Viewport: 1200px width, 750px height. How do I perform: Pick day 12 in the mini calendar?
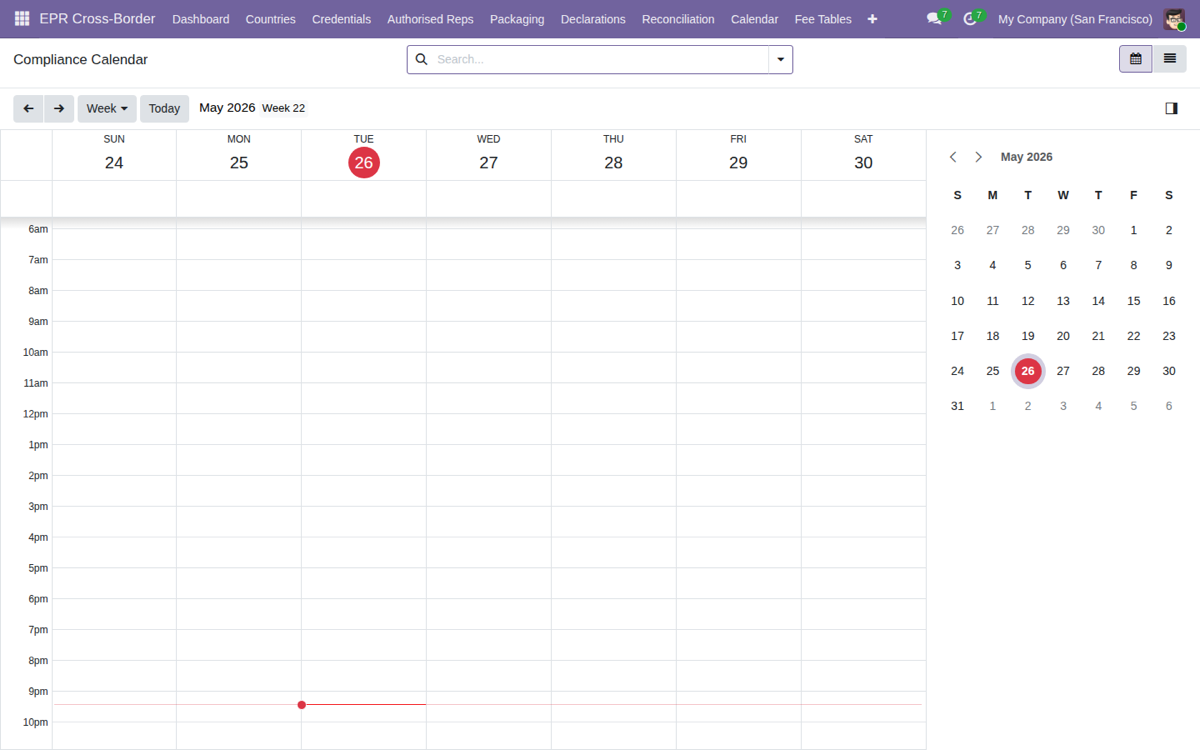pos(1028,301)
